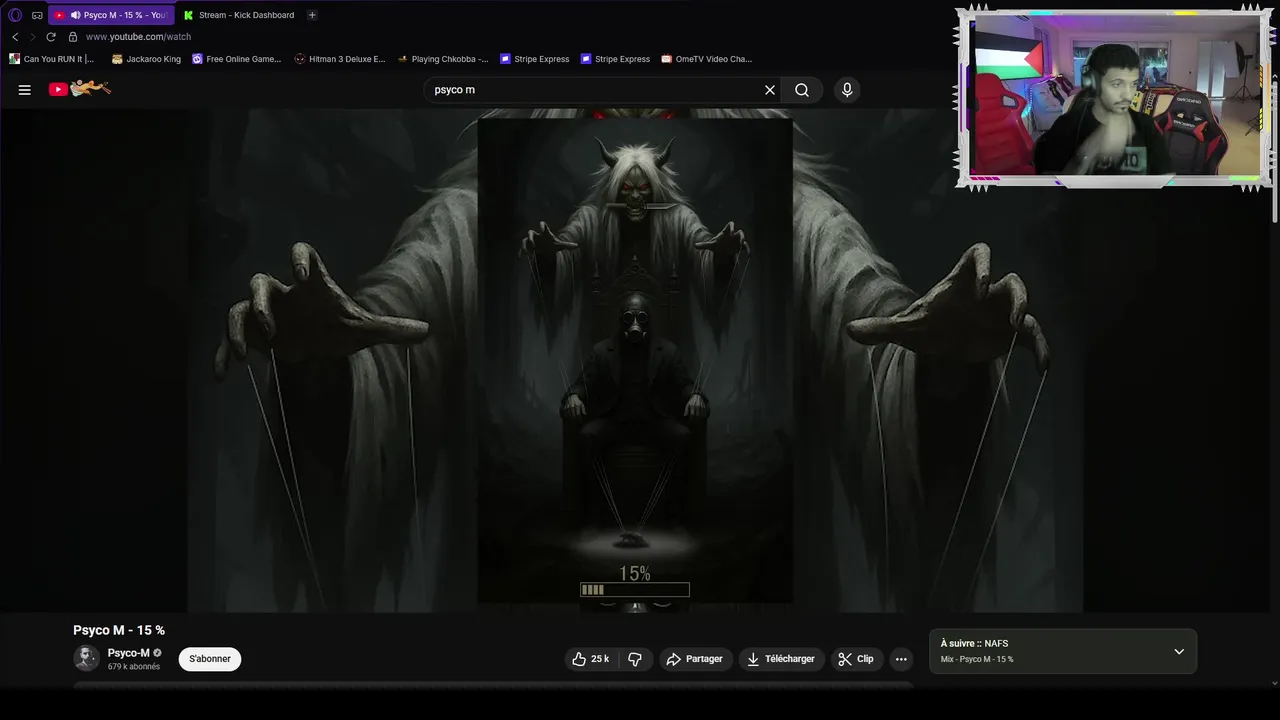The image size is (1280, 720).
Task: Reload the current page
Action: (51, 37)
